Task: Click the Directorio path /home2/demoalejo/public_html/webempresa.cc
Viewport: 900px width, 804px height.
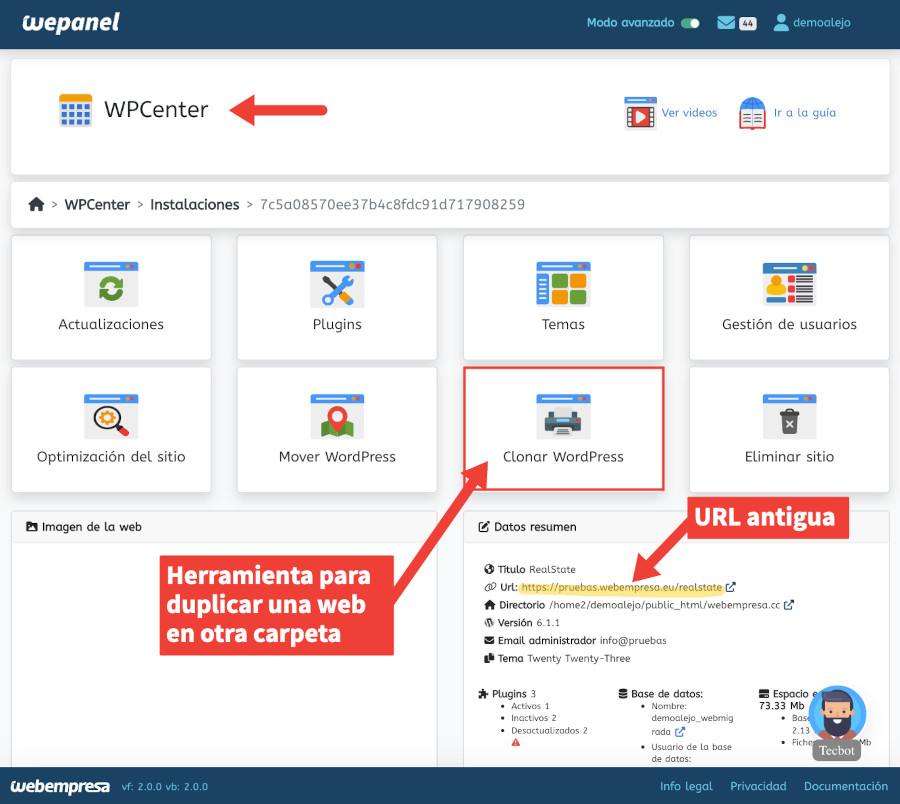Action: click(x=665, y=605)
